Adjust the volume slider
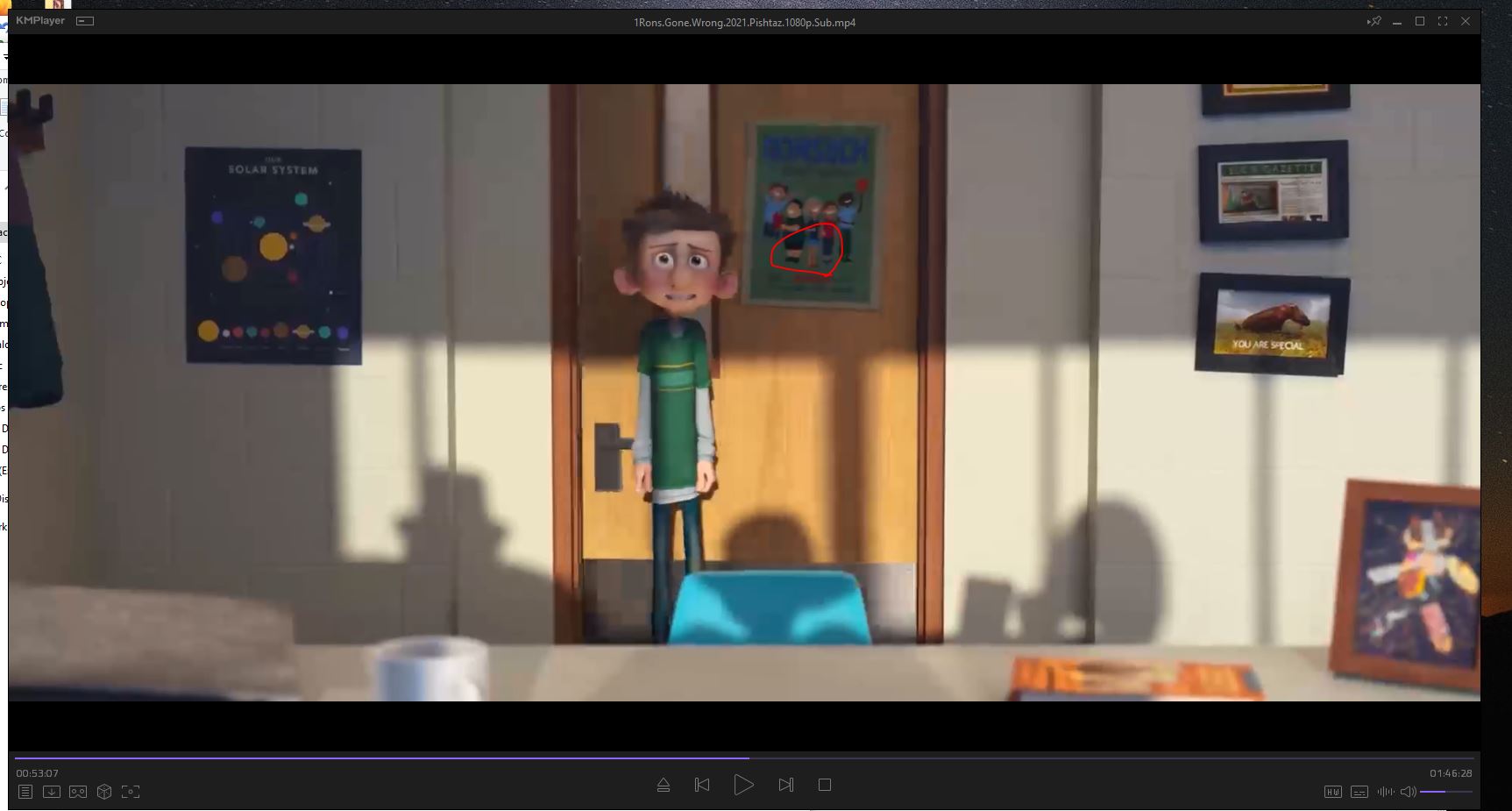 (x=1445, y=792)
